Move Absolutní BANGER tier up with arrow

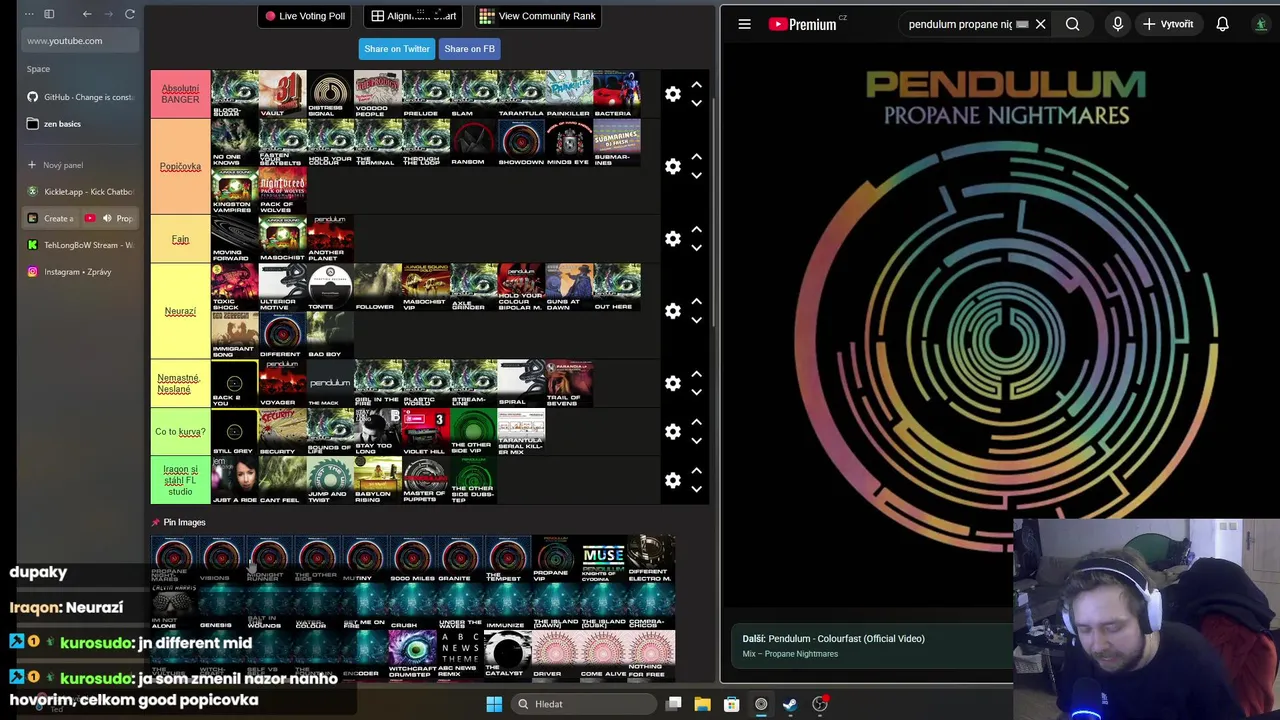697,85
